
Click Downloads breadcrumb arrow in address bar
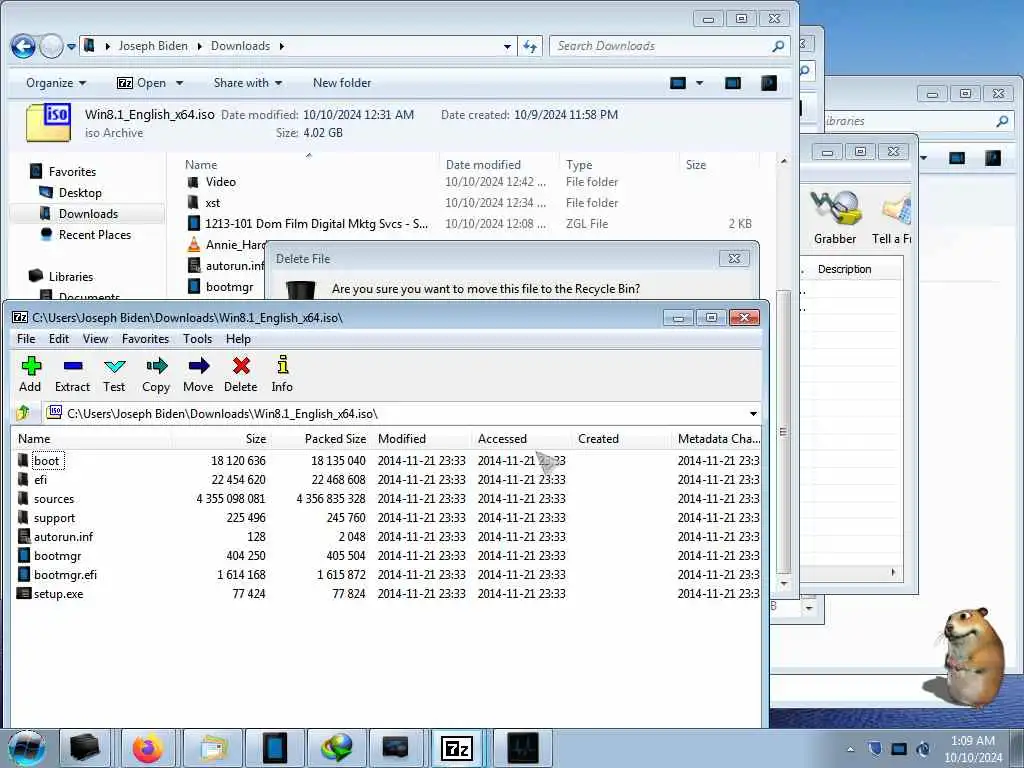(281, 46)
